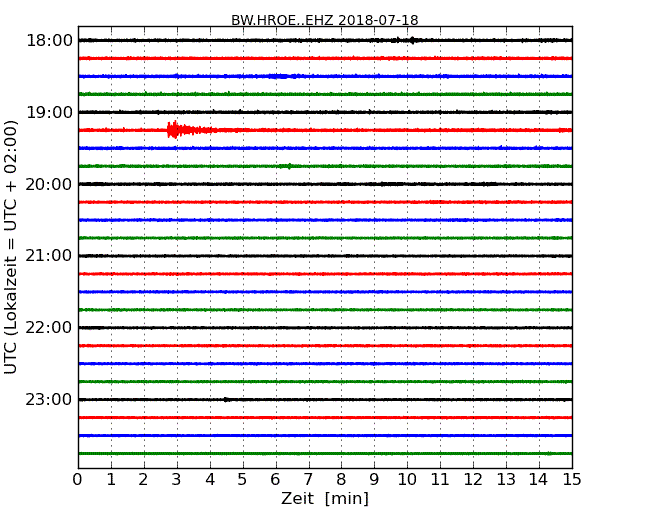Click x-axis tick label "2"
The image size is (650, 520).
point(143,479)
